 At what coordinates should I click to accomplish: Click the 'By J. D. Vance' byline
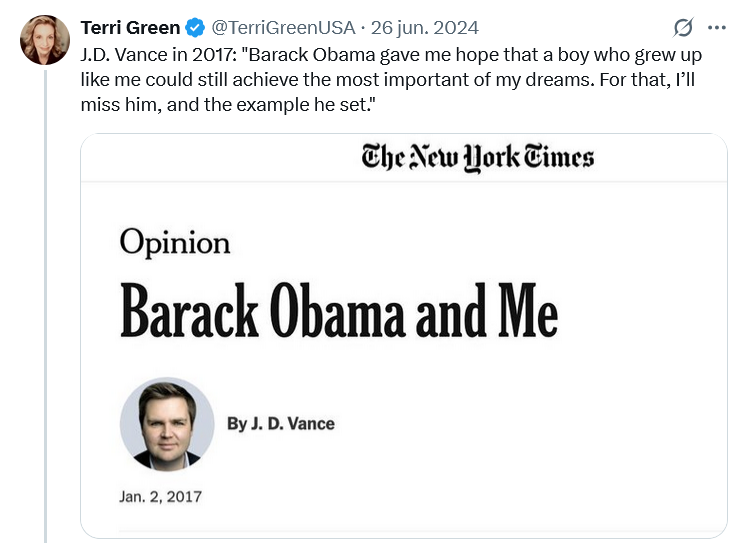pos(280,423)
